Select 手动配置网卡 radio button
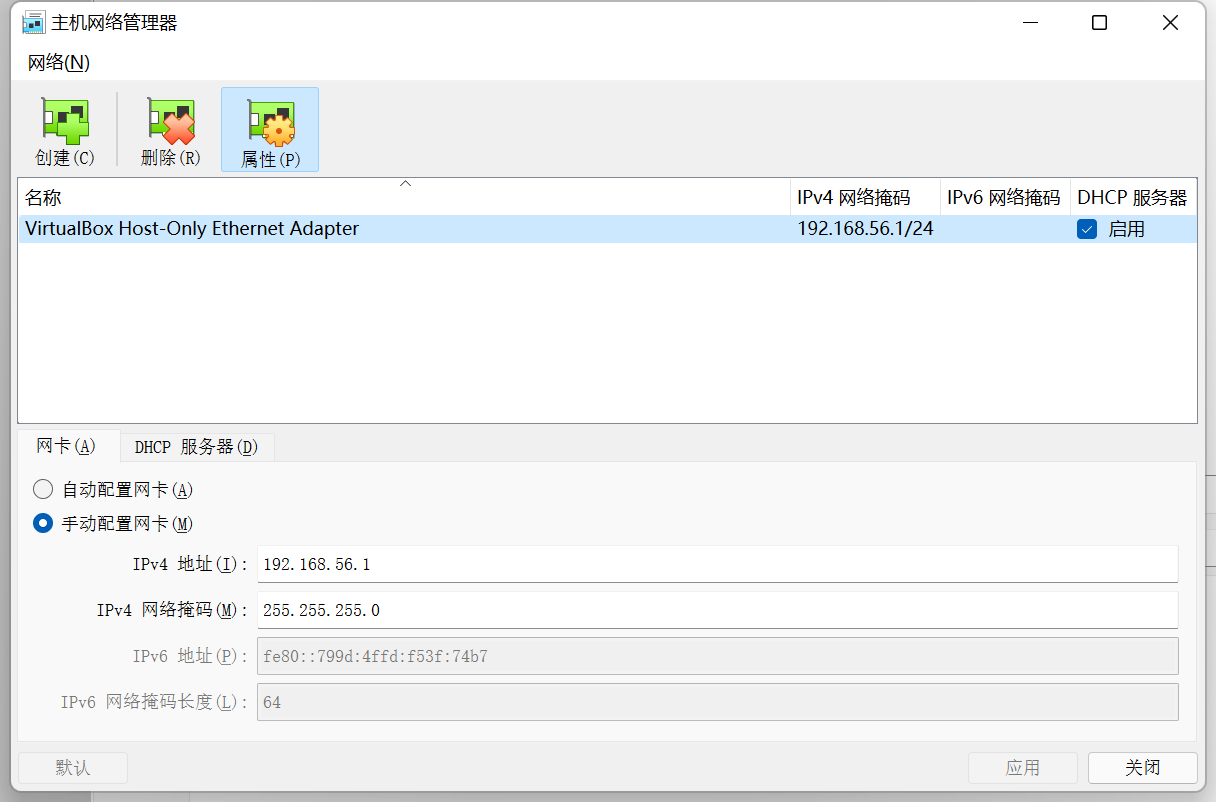Screen dimensions: 1216x802 pos(43,523)
